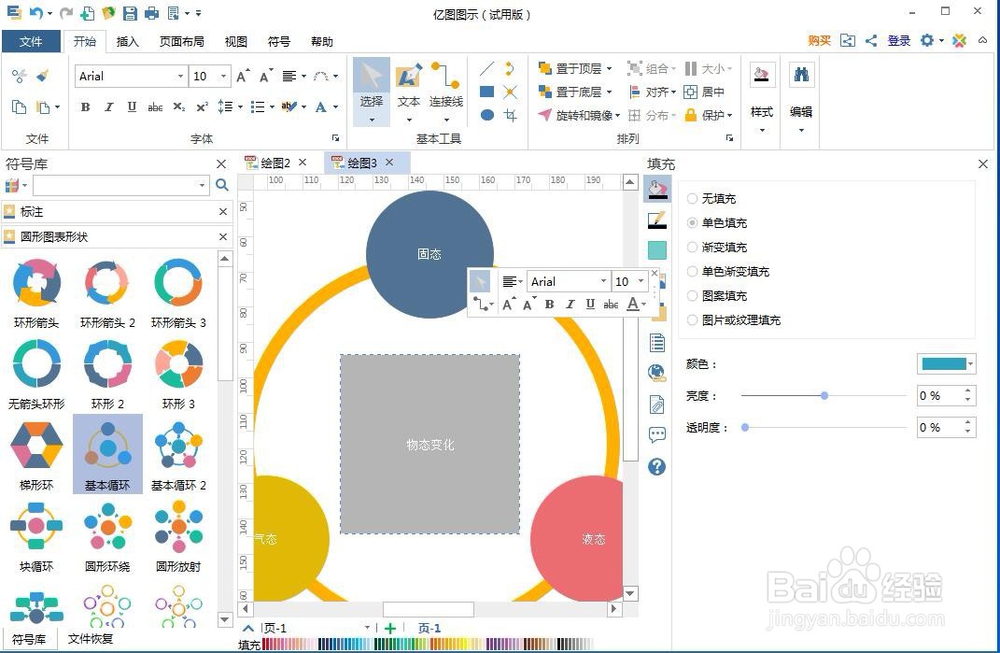Click the Bold button in ribbon
Viewport: 1000px width, 653px height.
tap(85, 107)
